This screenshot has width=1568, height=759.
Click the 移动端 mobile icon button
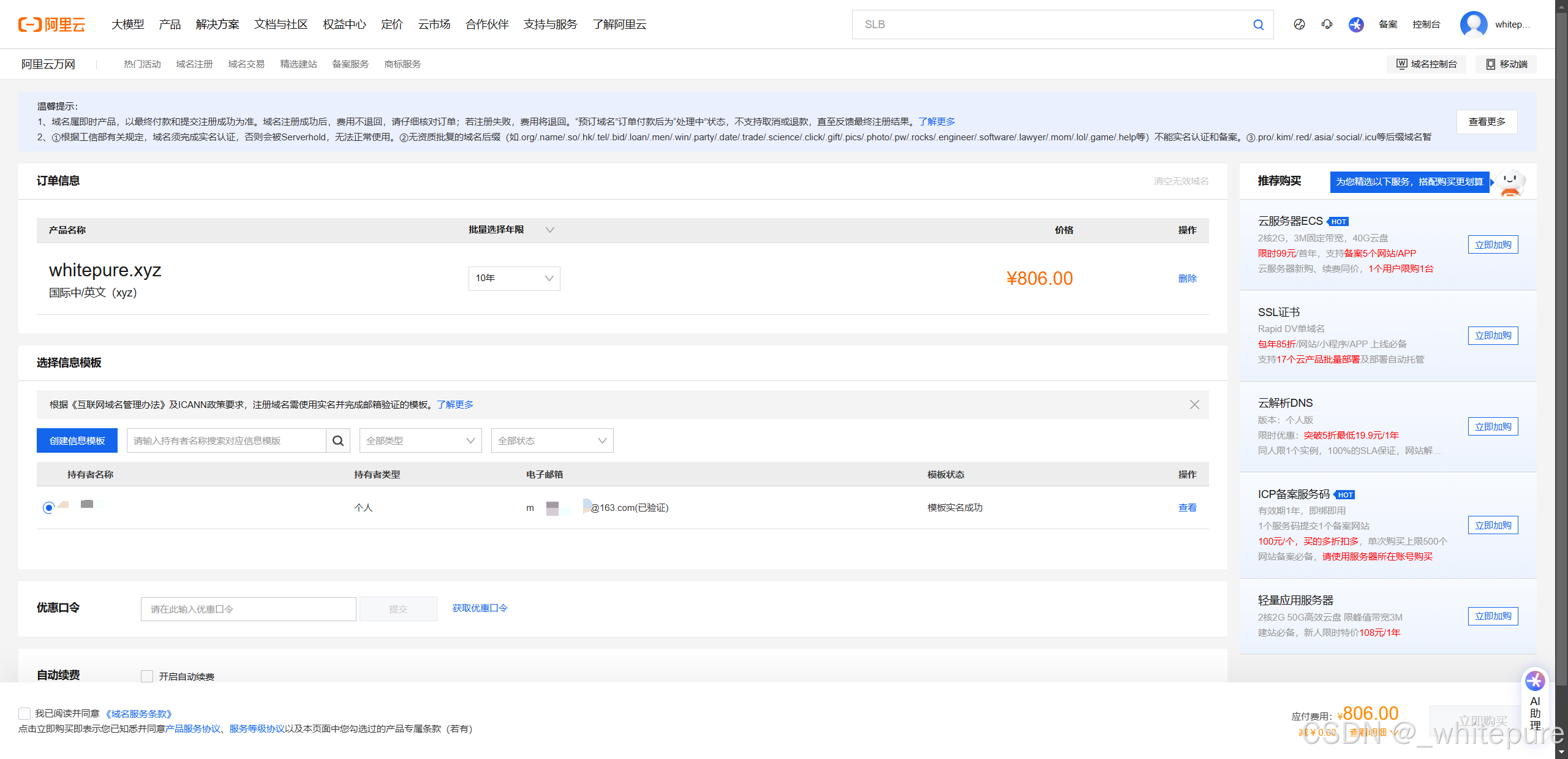point(1506,64)
